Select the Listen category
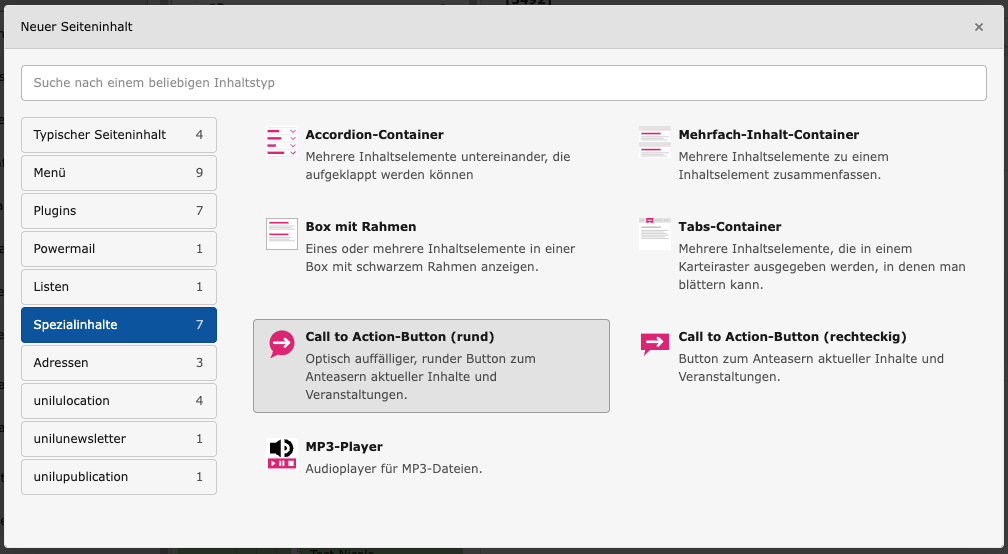Image resolution: width=1008 pixels, height=554 pixels. [x=118, y=287]
